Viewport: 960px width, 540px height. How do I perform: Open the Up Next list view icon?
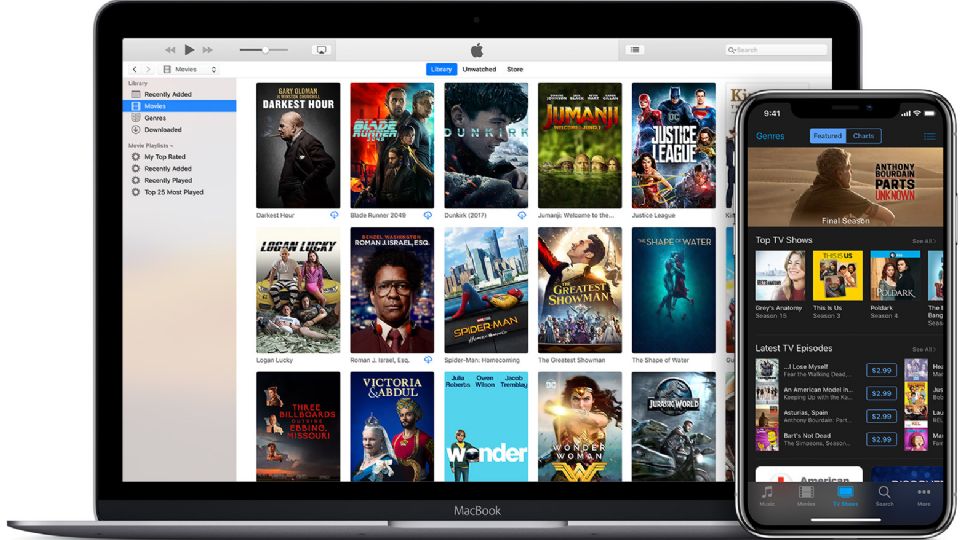coord(635,49)
